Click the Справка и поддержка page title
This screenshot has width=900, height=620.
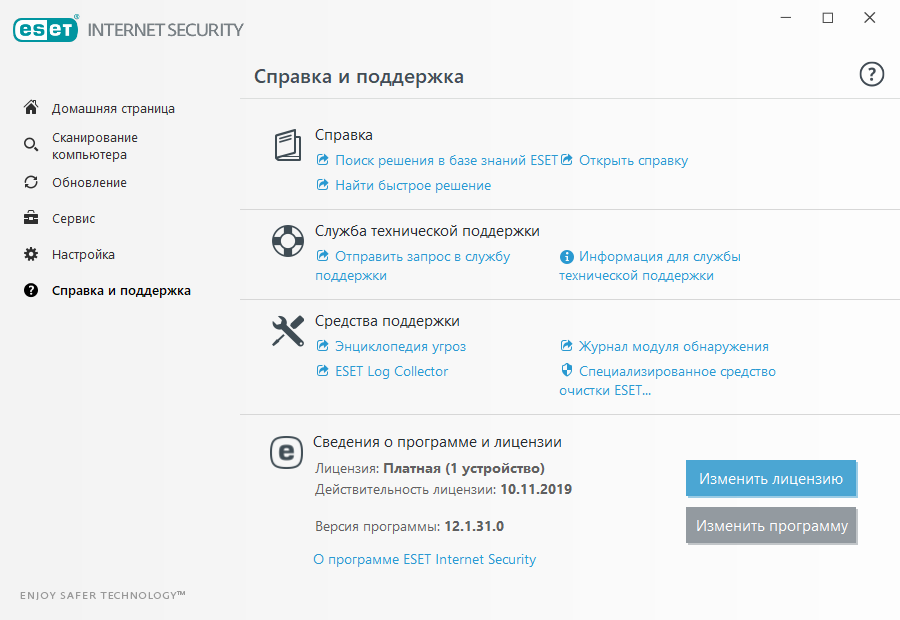tap(359, 76)
